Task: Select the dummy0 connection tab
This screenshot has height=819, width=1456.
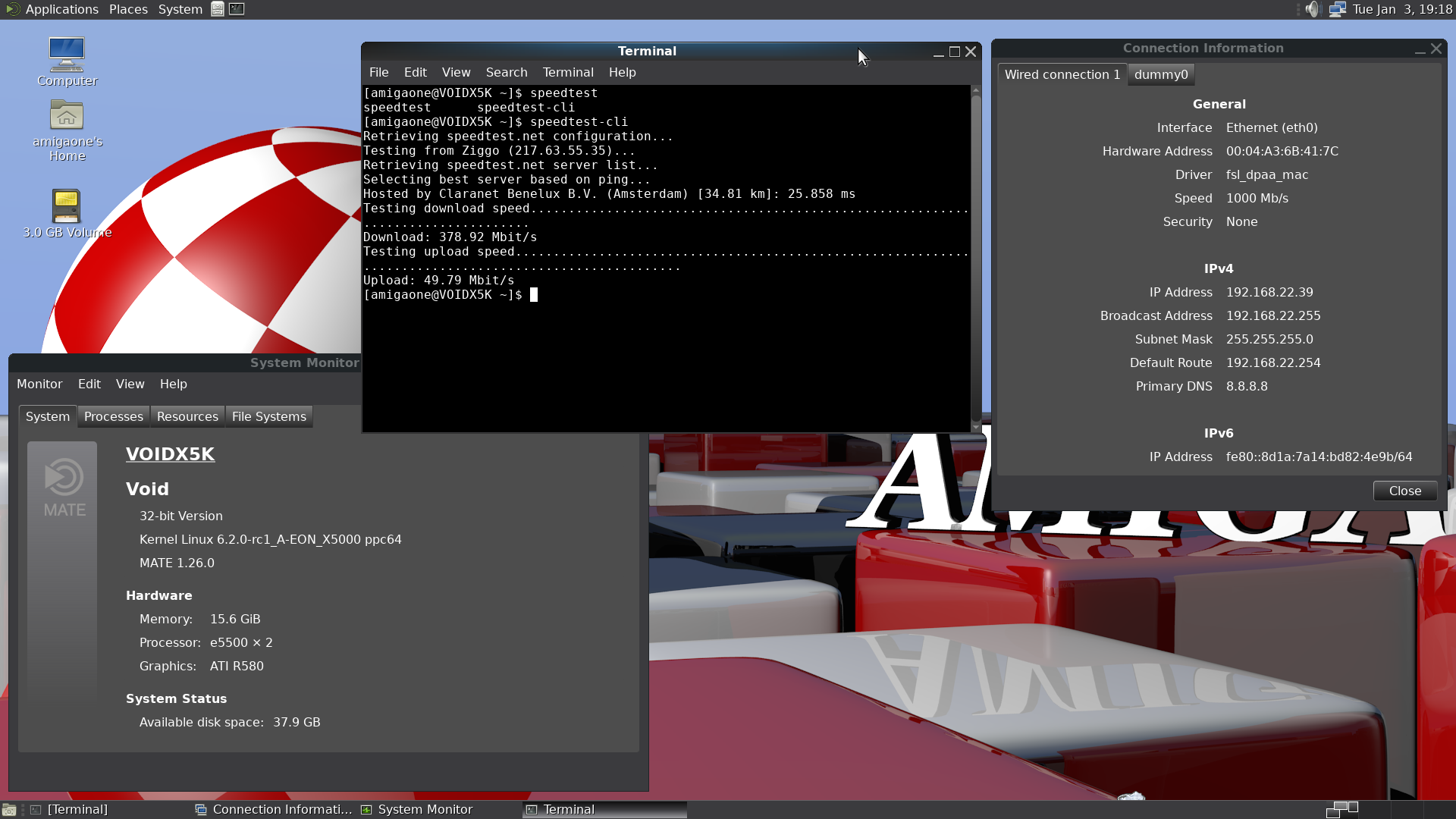Action: pos(1161,74)
